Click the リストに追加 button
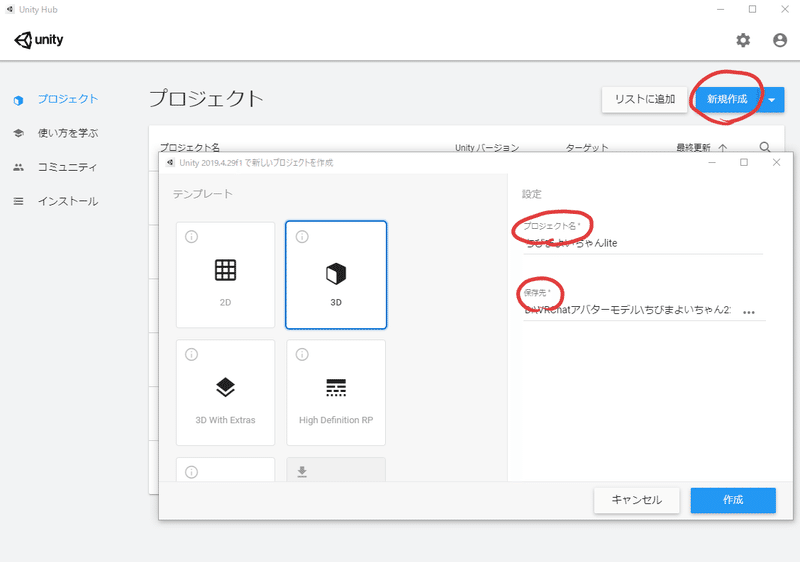Screen dimensions: 800x562 tap(644, 99)
